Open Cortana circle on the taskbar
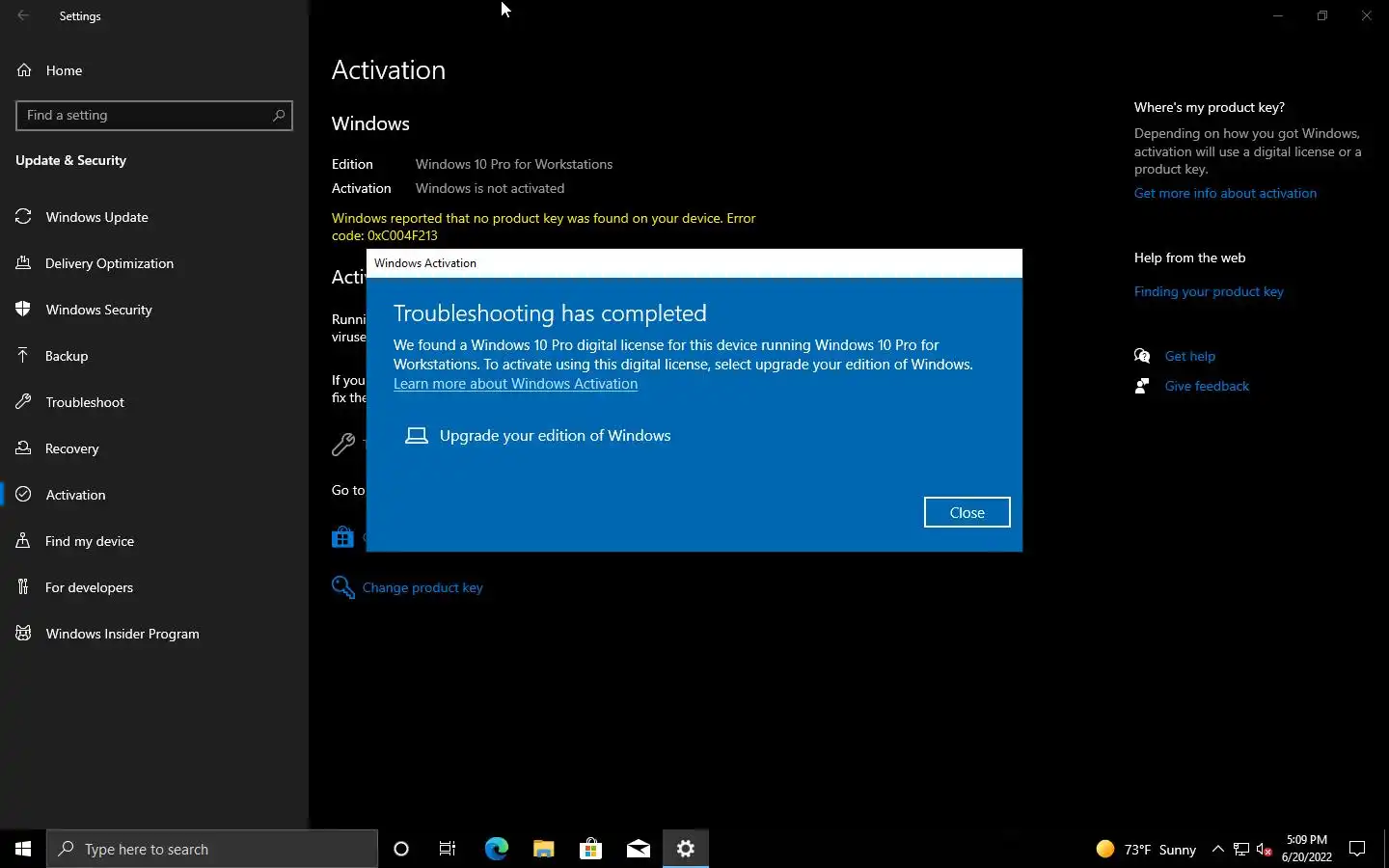Screen dimensions: 1389x868 click(x=401, y=849)
